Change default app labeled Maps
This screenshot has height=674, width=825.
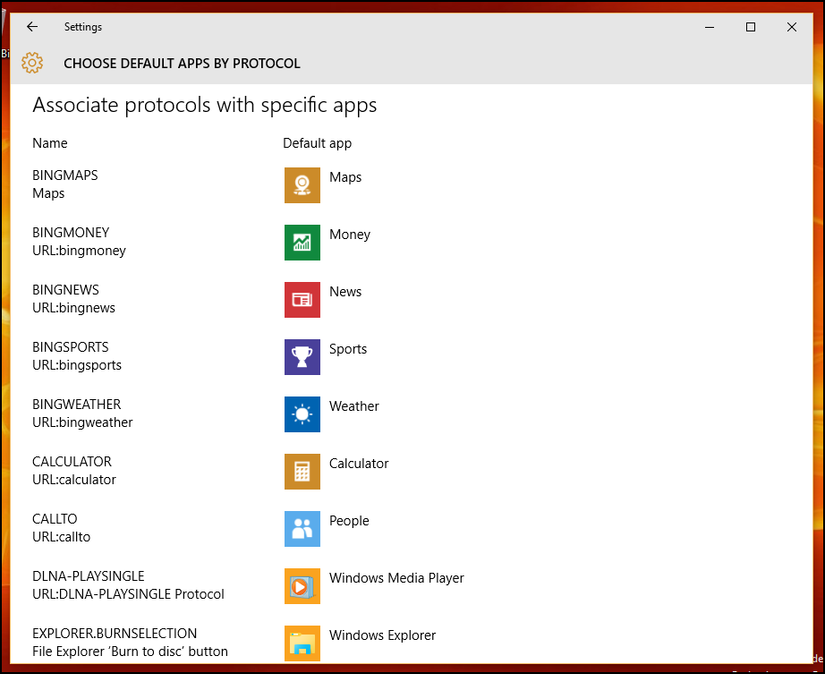345,177
